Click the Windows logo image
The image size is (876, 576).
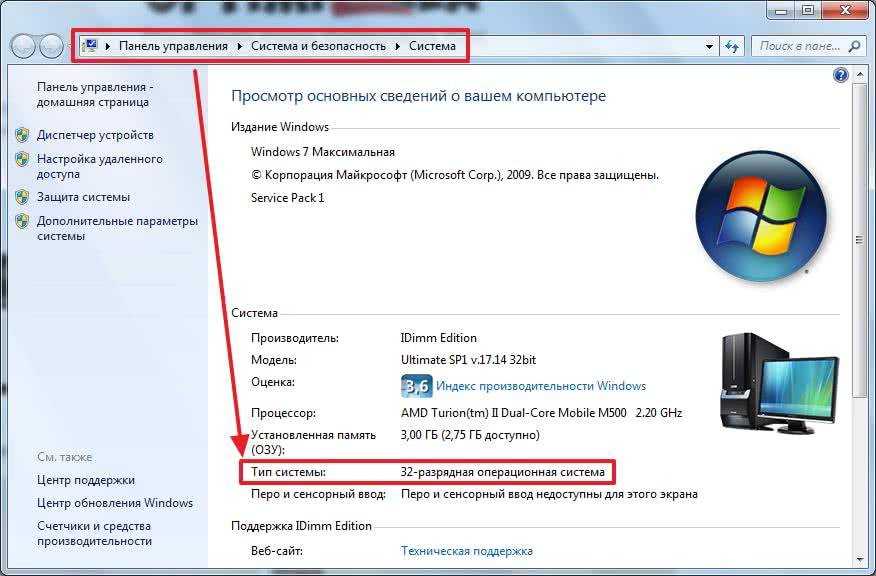pos(761,216)
